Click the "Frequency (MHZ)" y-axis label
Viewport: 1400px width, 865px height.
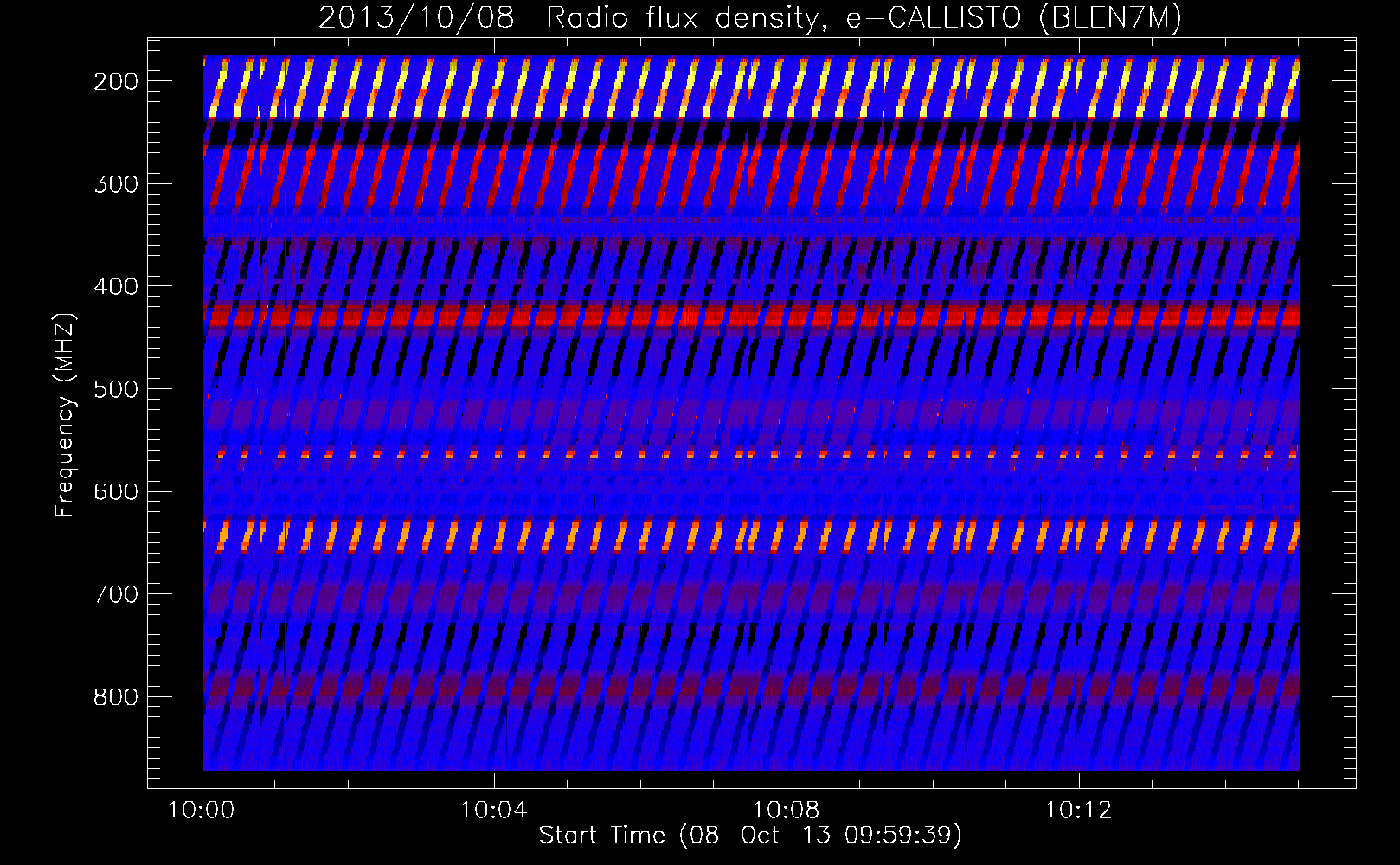[64, 414]
